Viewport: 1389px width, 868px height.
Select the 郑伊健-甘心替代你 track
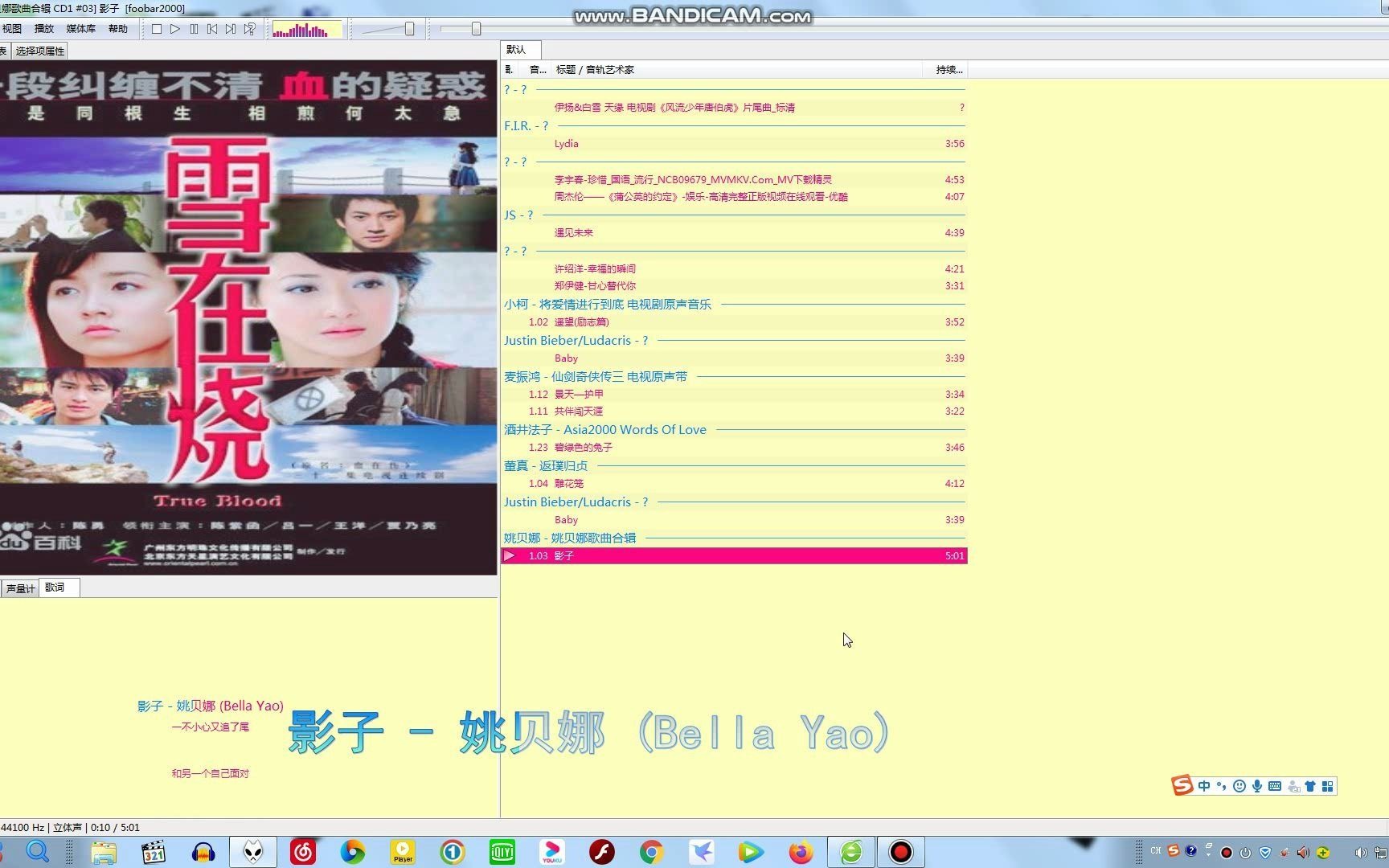coord(734,286)
